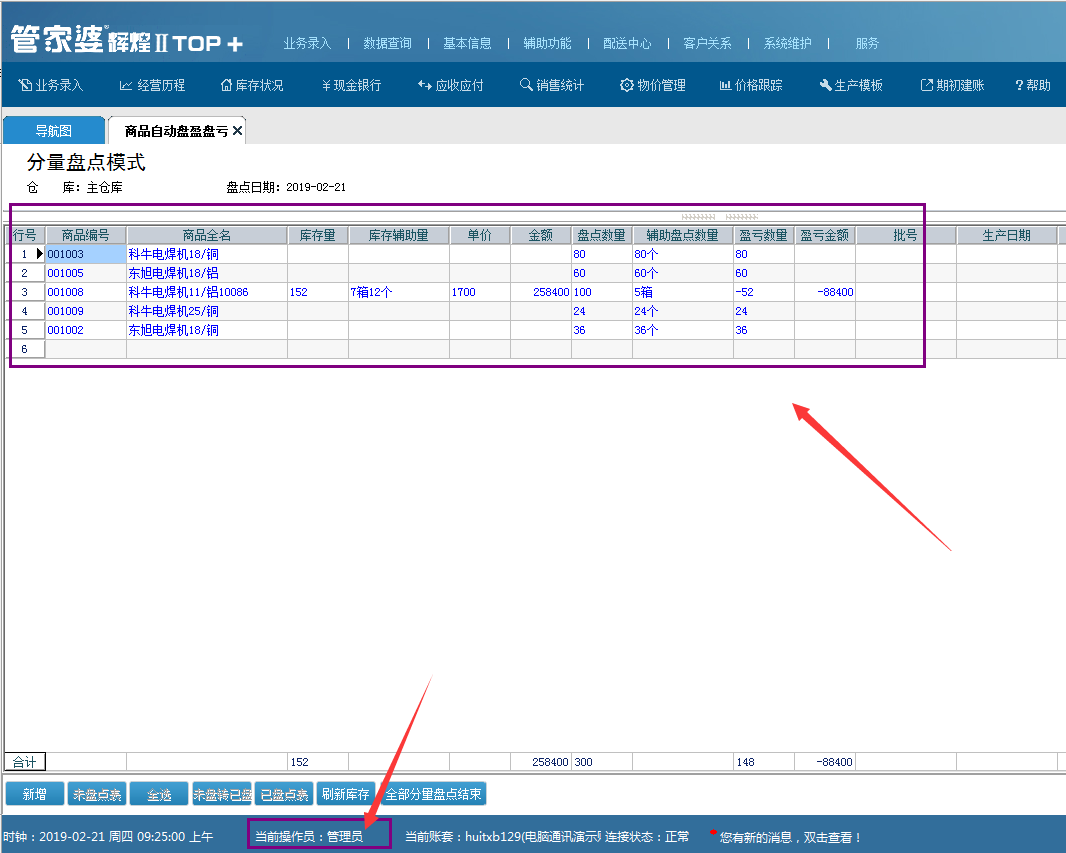Open the 系统维护 top menu
This screenshot has width=1066, height=853.
click(787, 44)
